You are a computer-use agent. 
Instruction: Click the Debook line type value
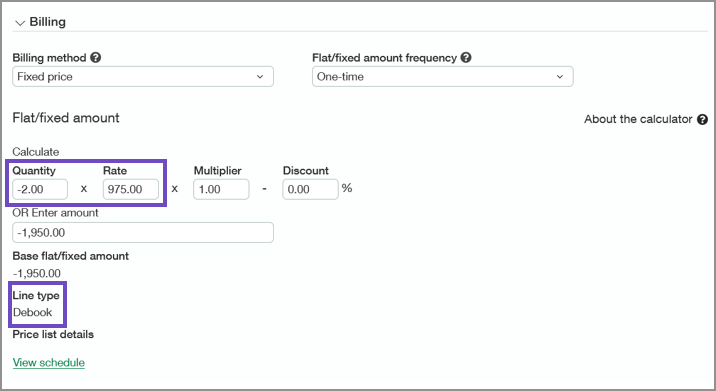tap(32, 312)
